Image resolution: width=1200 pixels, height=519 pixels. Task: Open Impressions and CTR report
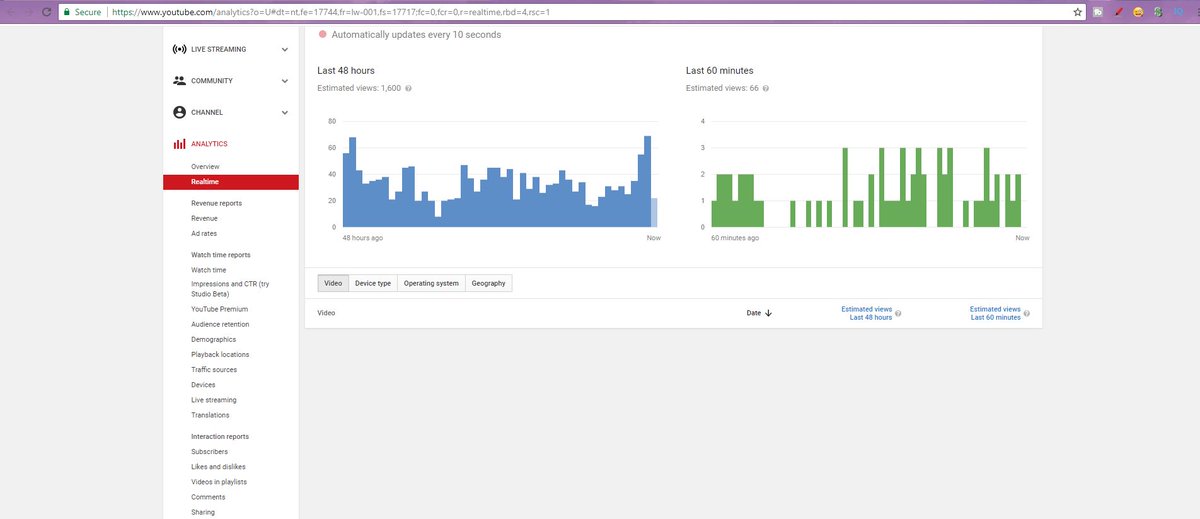[x=230, y=289]
